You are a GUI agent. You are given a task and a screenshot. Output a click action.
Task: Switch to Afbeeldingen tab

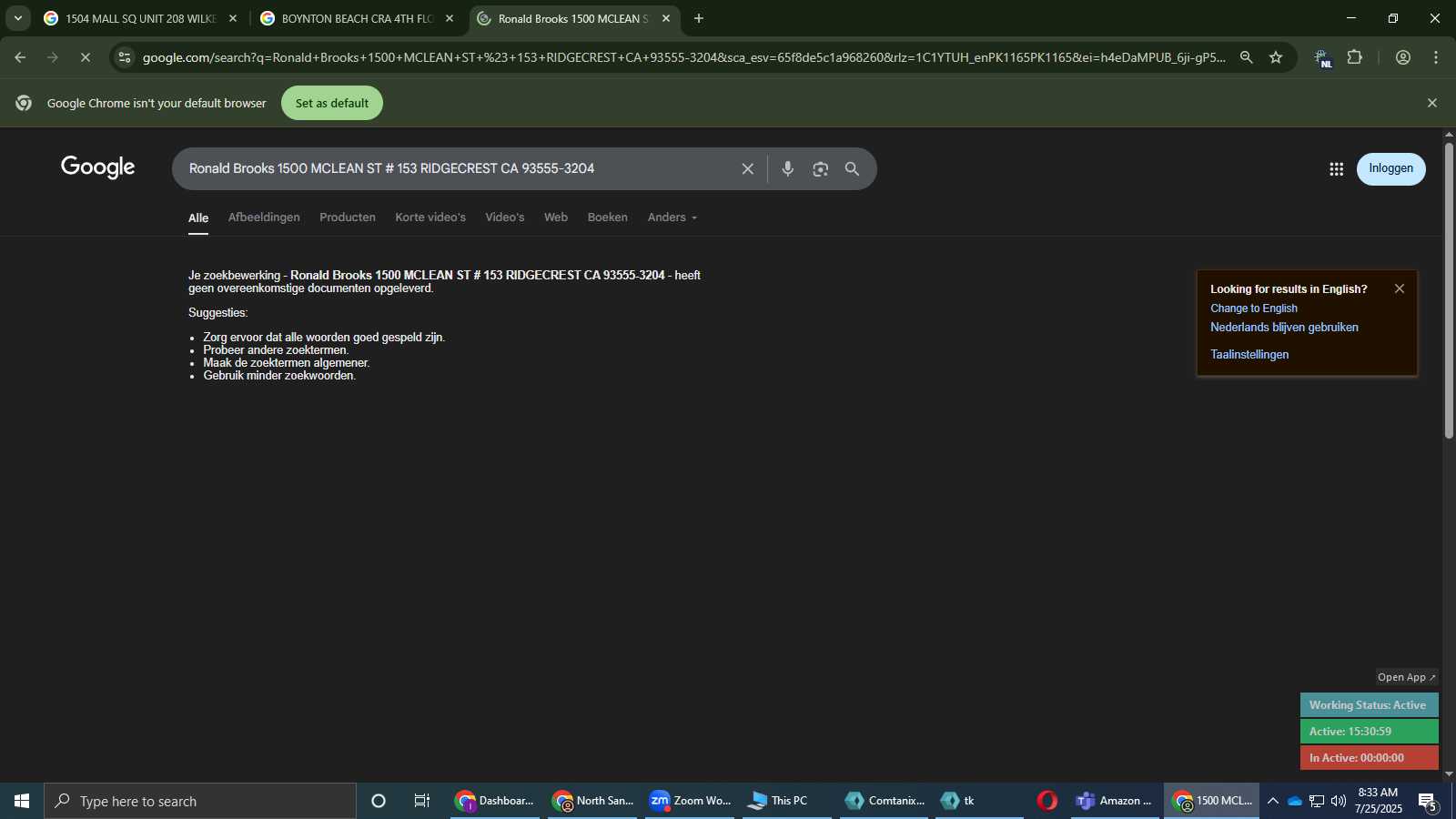coord(264,217)
